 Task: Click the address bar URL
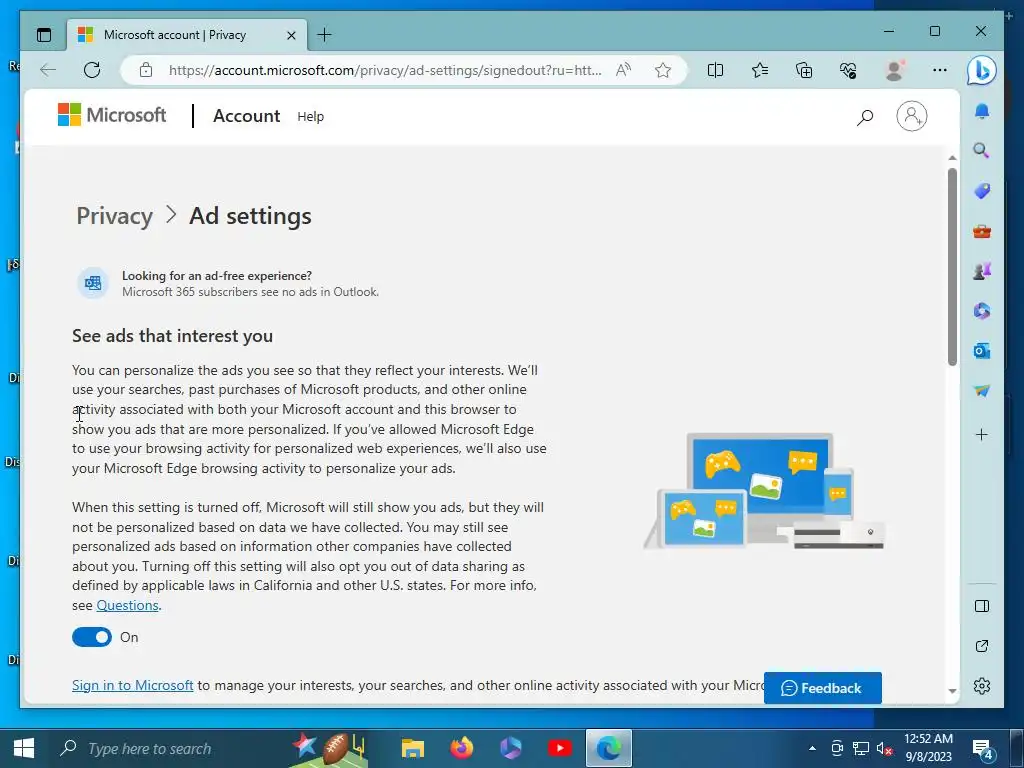[385, 70]
